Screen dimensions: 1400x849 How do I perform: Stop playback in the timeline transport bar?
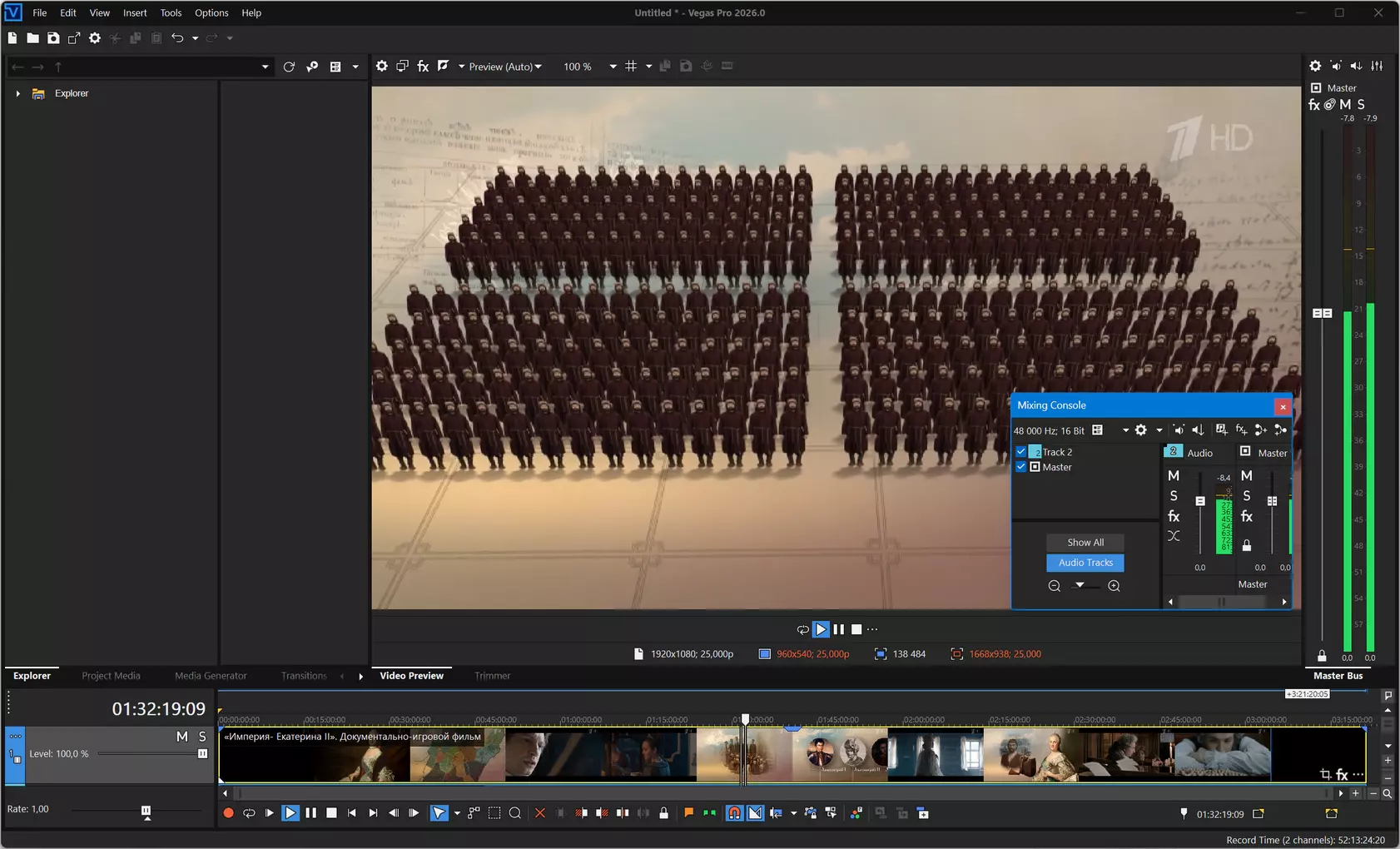point(331,813)
